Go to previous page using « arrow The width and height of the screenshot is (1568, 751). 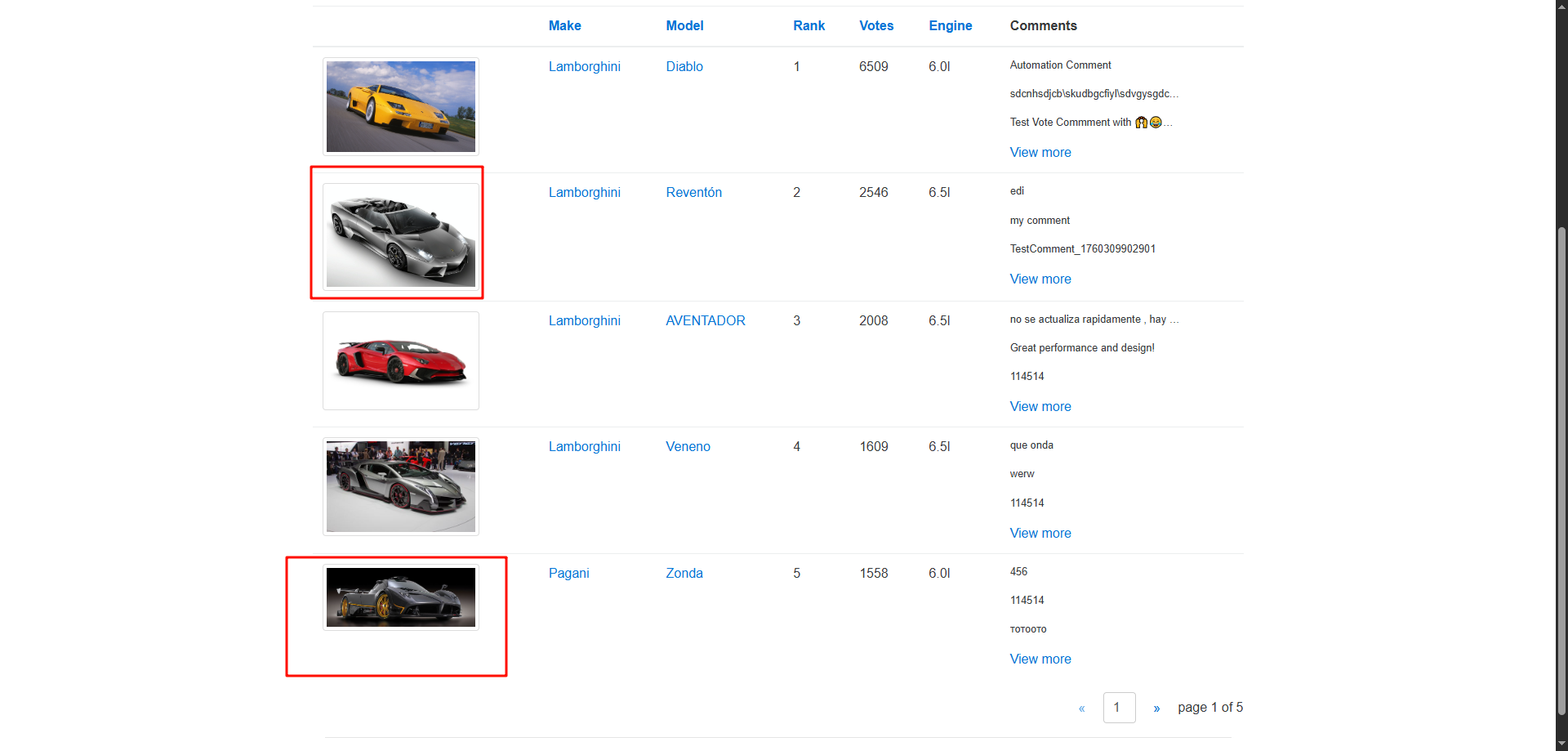click(1081, 709)
